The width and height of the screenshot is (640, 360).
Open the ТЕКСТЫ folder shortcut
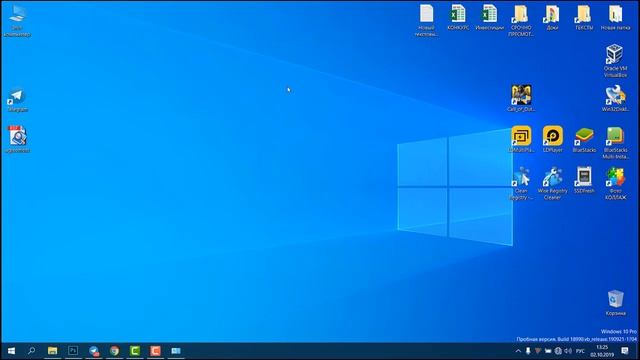[584, 17]
